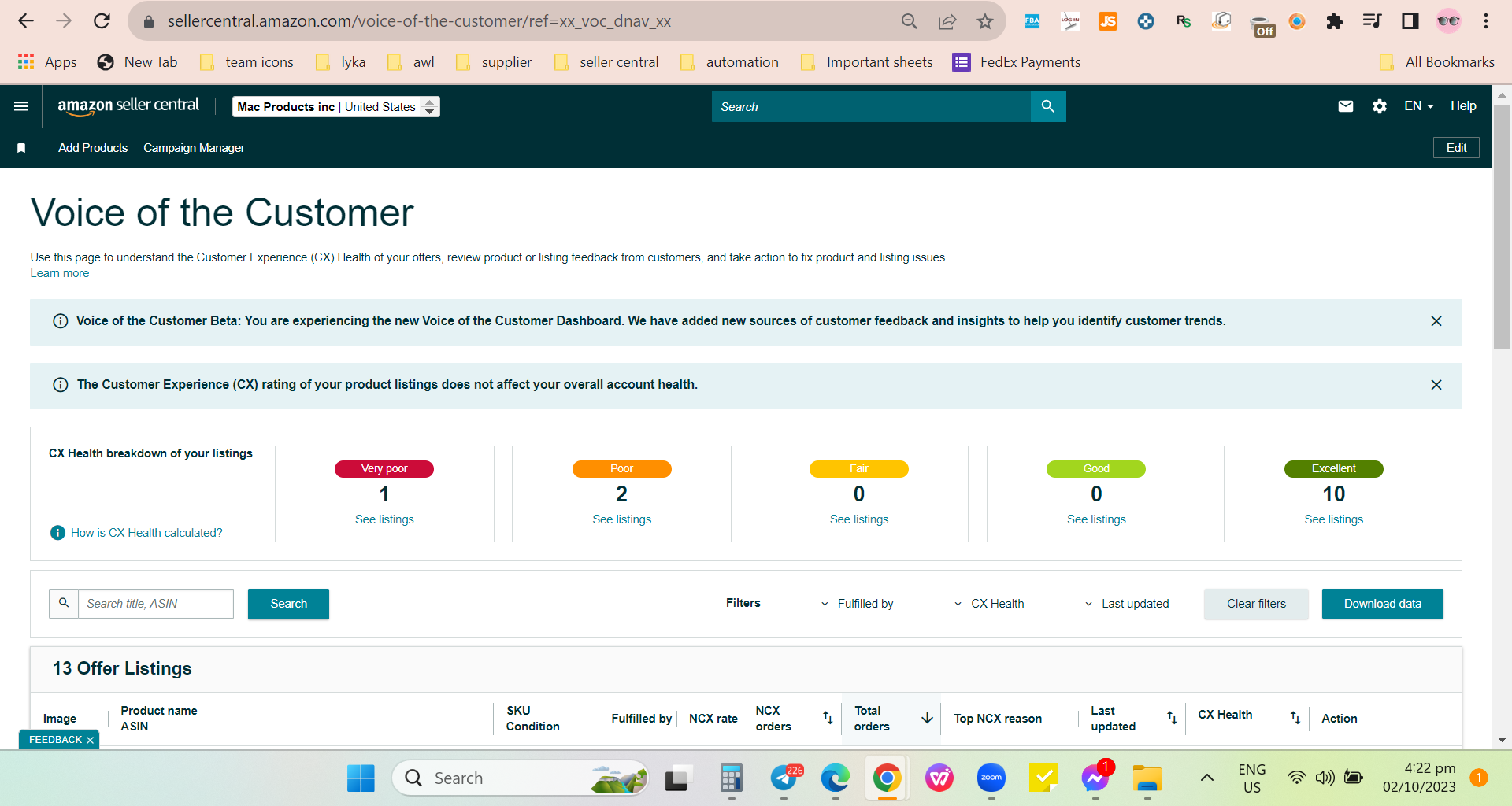Open the Apps bookmarks shortcut
This screenshot has width=1512, height=806.
pyautogui.click(x=46, y=62)
